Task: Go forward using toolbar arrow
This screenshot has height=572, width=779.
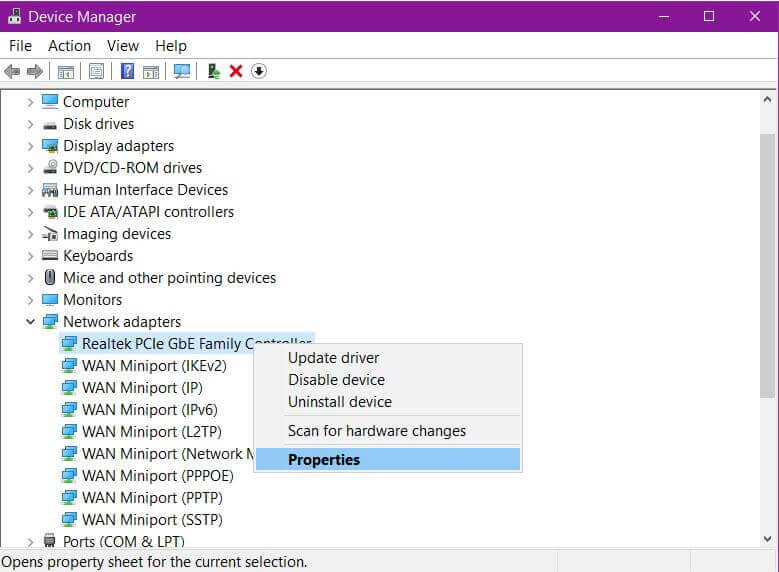Action: (35, 72)
